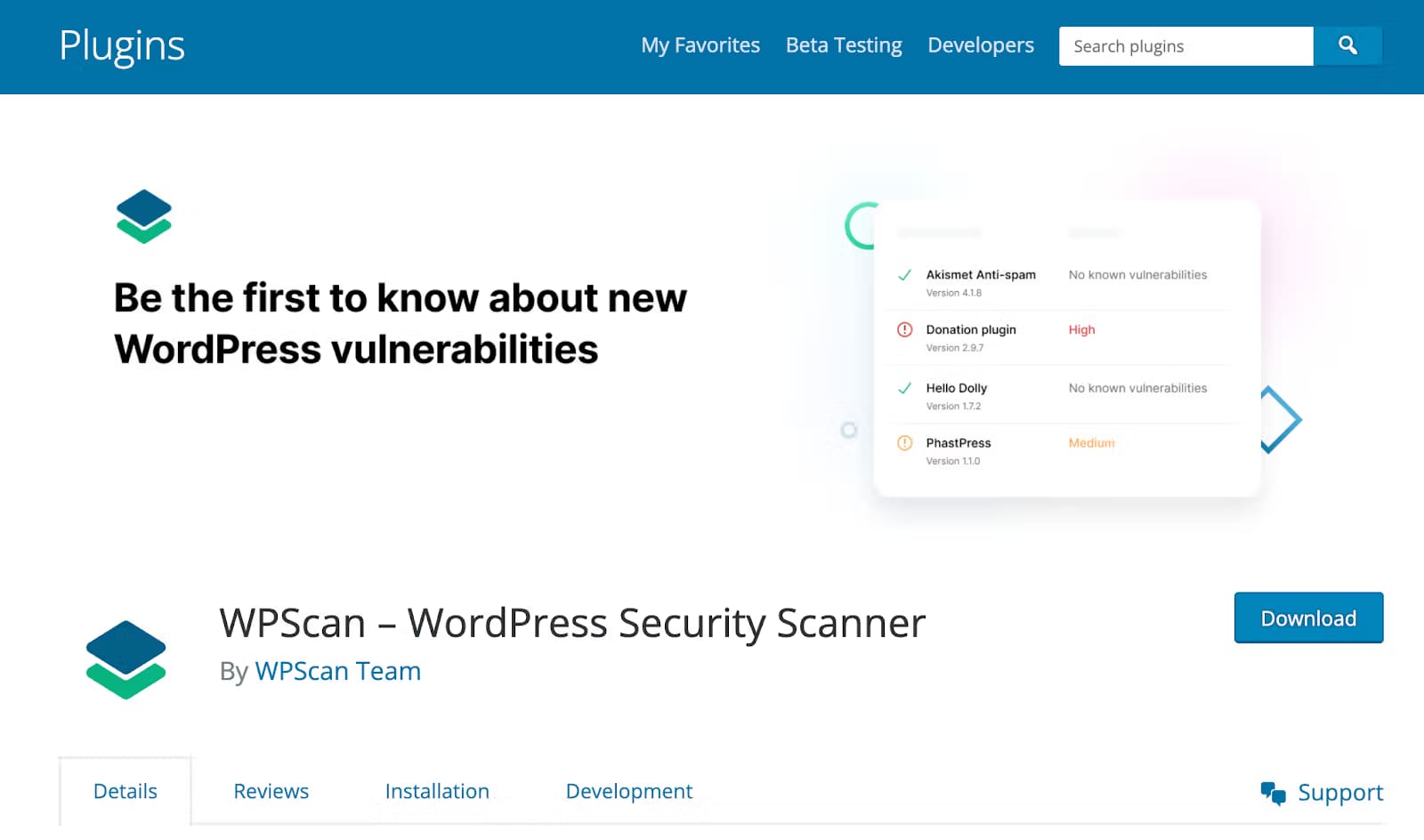Open the WPScan Team author link
The image size is (1424, 840).
[x=337, y=671]
